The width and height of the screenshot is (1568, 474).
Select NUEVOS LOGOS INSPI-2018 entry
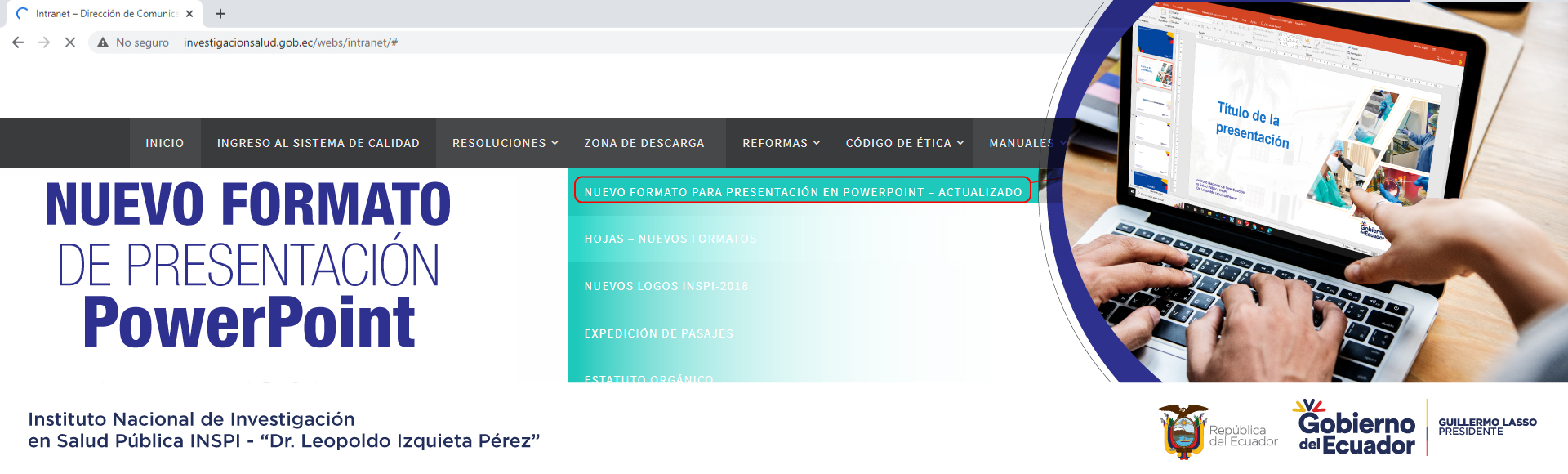(x=666, y=286)
